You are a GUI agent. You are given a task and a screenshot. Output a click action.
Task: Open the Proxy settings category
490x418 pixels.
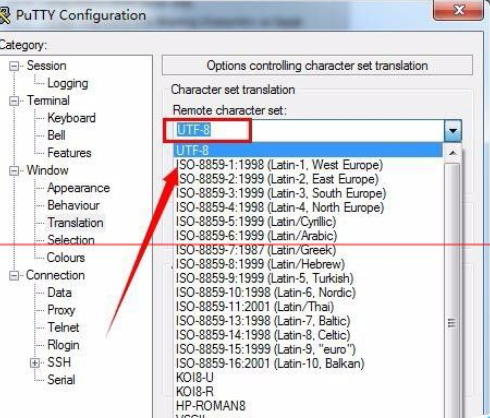point(61,310)
